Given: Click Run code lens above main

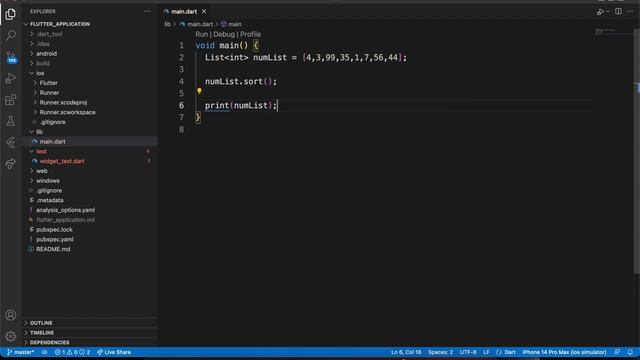Looking at the screenshot, I should pyautogui.click(x=201, y=35).
